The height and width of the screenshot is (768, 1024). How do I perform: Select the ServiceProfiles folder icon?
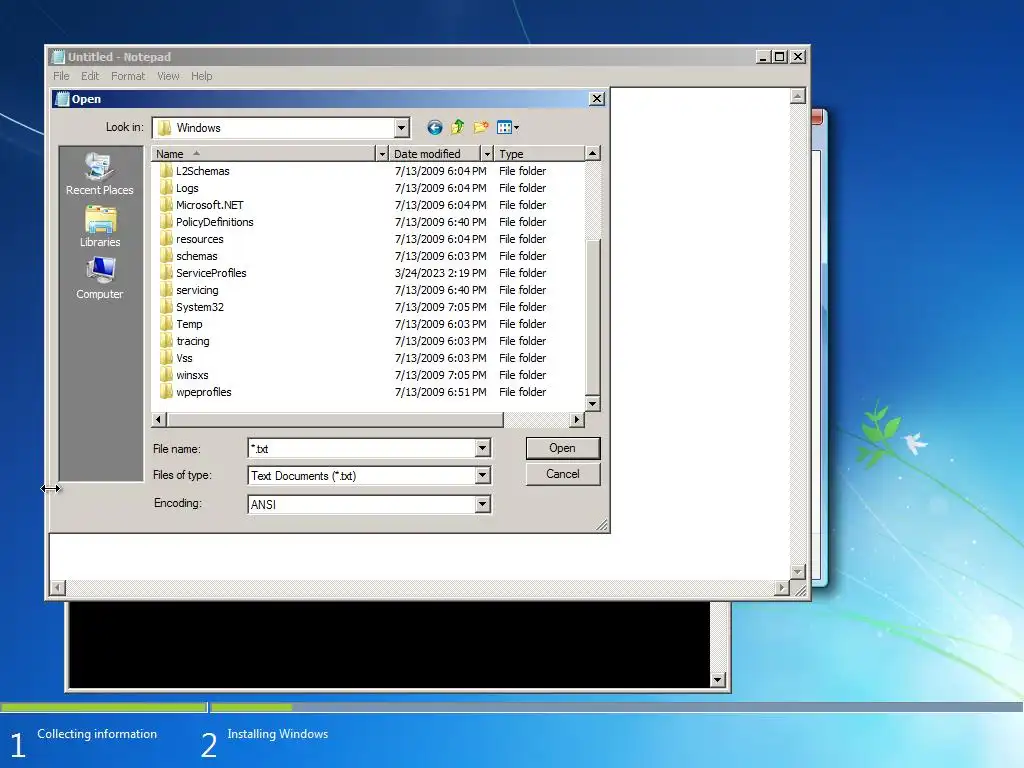[x=166, y=273]
